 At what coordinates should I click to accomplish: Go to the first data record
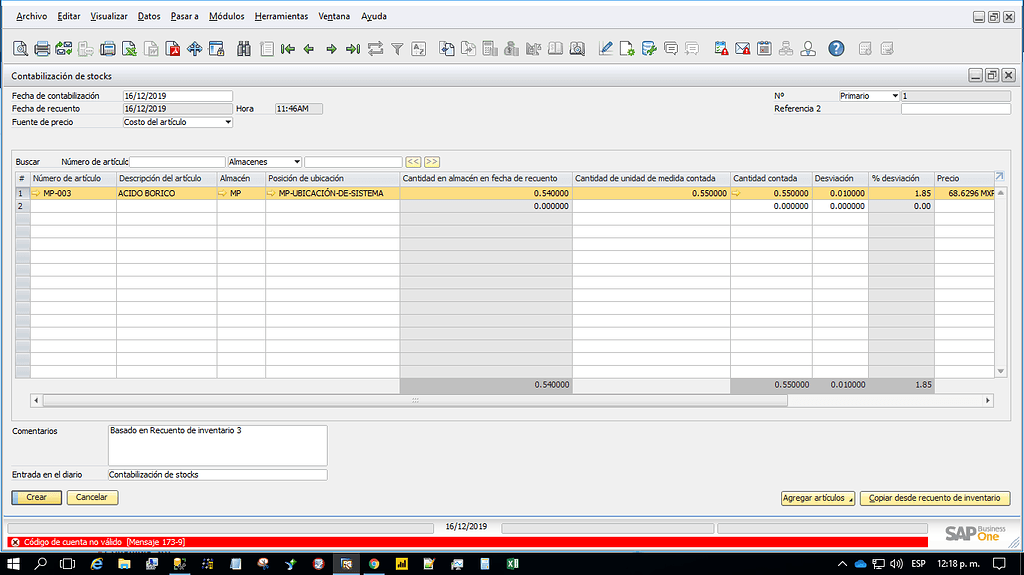click(x=287, y=49)
